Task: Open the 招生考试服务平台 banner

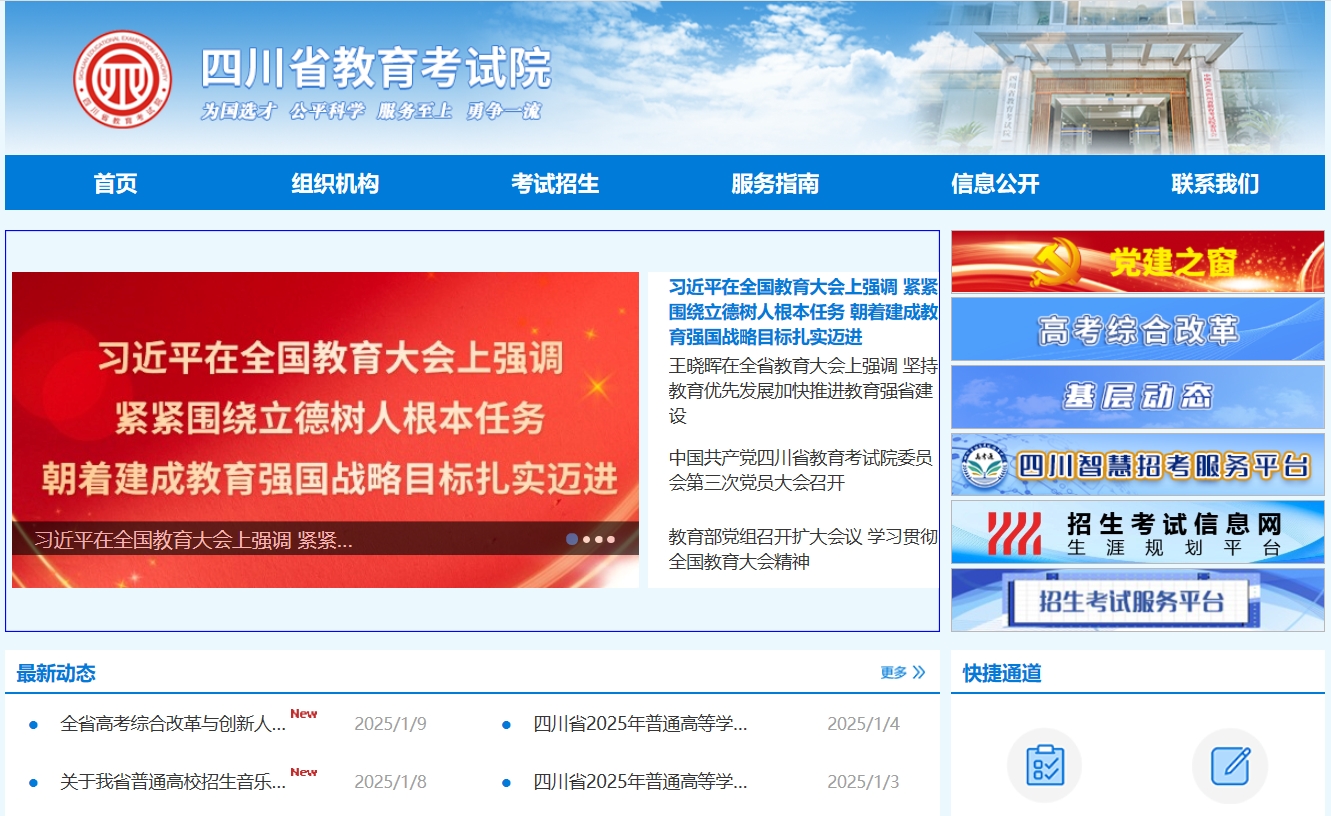Action: point(1137,600)
